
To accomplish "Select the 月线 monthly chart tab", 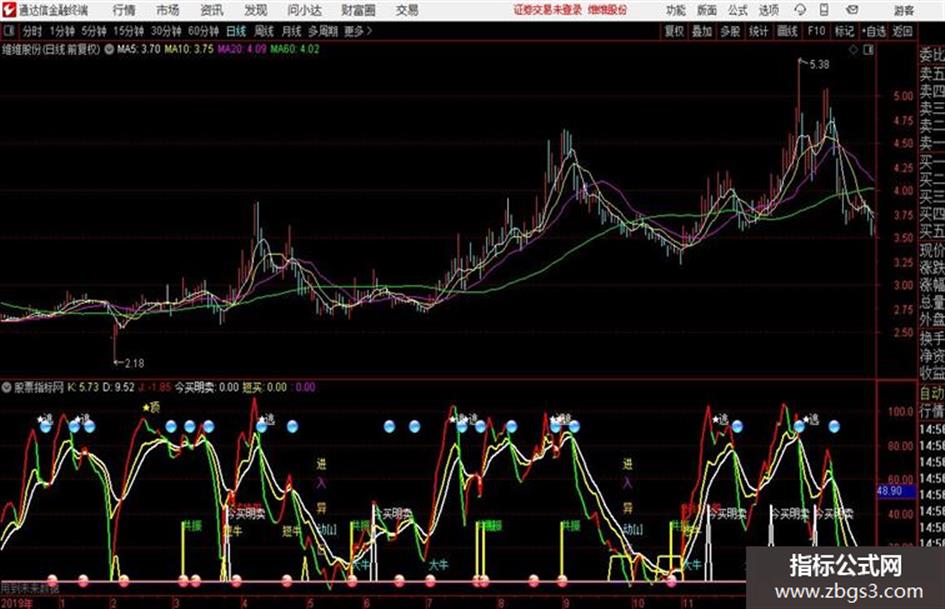I will (x=292, y=31).
